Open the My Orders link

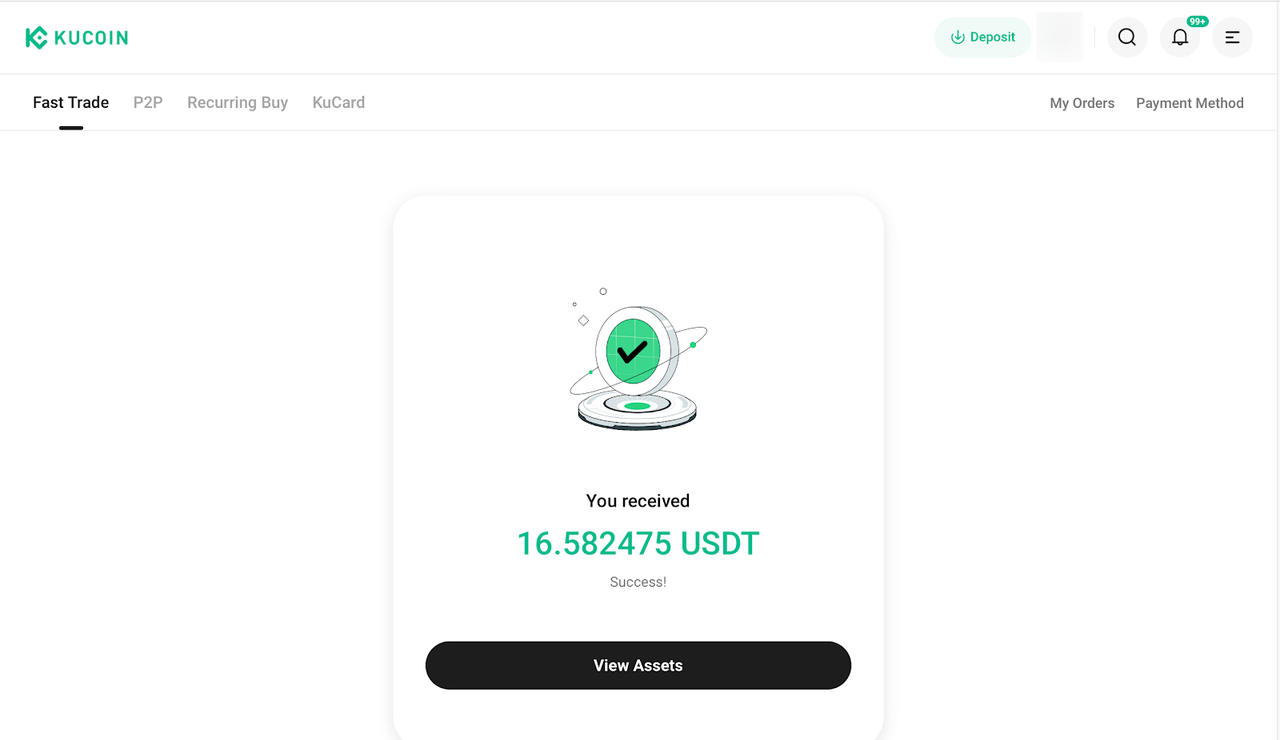1082,103
